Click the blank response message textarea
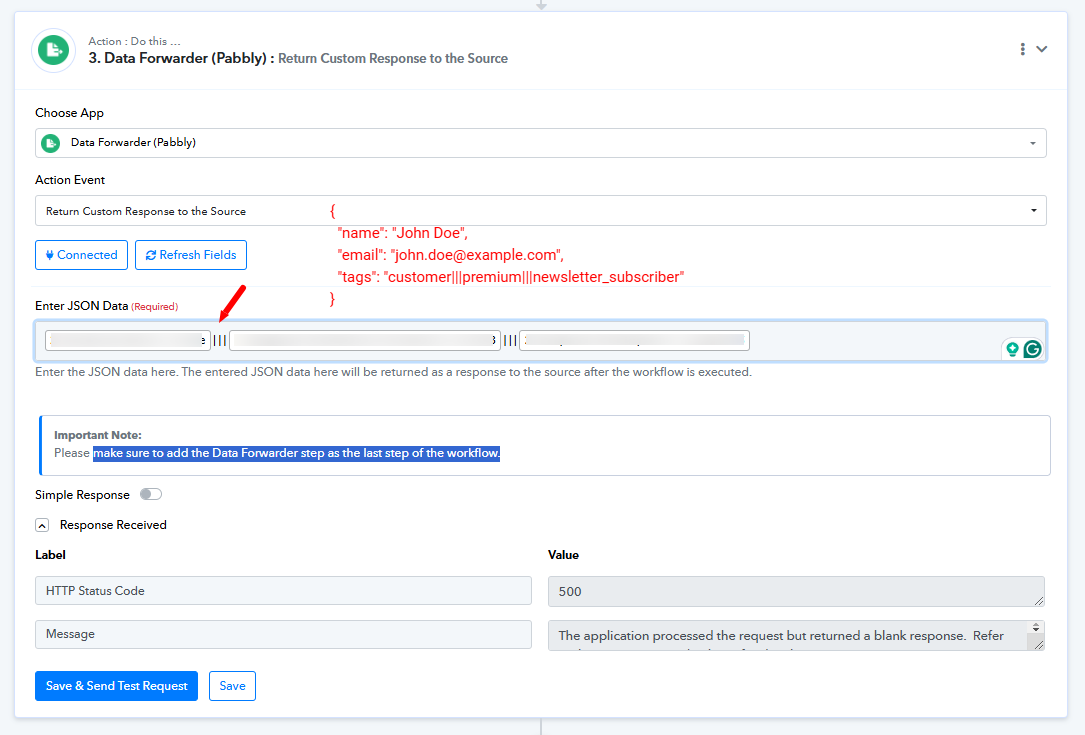This screenshot has height=735, width=1085. (796, 635)
